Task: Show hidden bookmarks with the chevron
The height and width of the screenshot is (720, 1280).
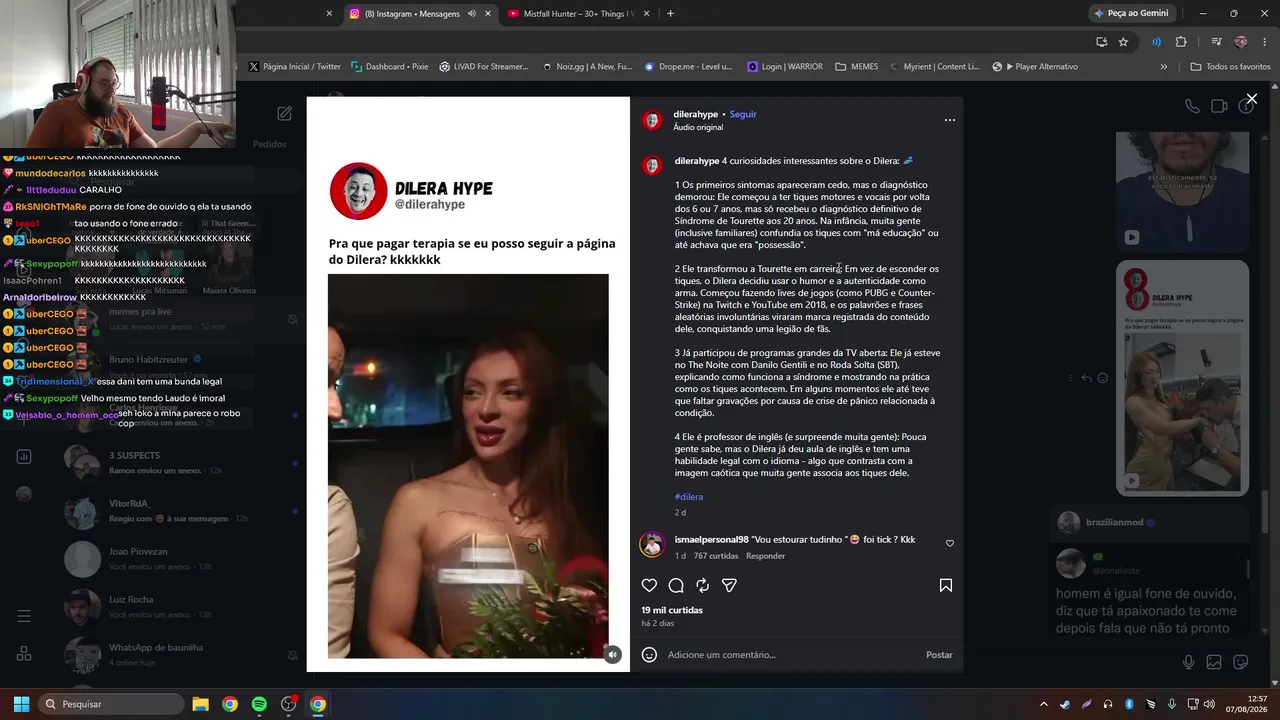Action: (1163, 67)
